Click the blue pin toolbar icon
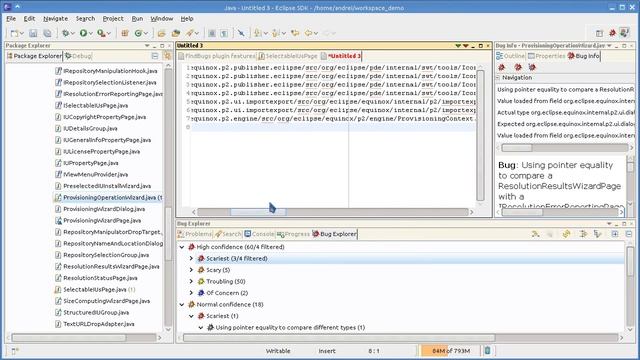 click(x=241, y=33)
